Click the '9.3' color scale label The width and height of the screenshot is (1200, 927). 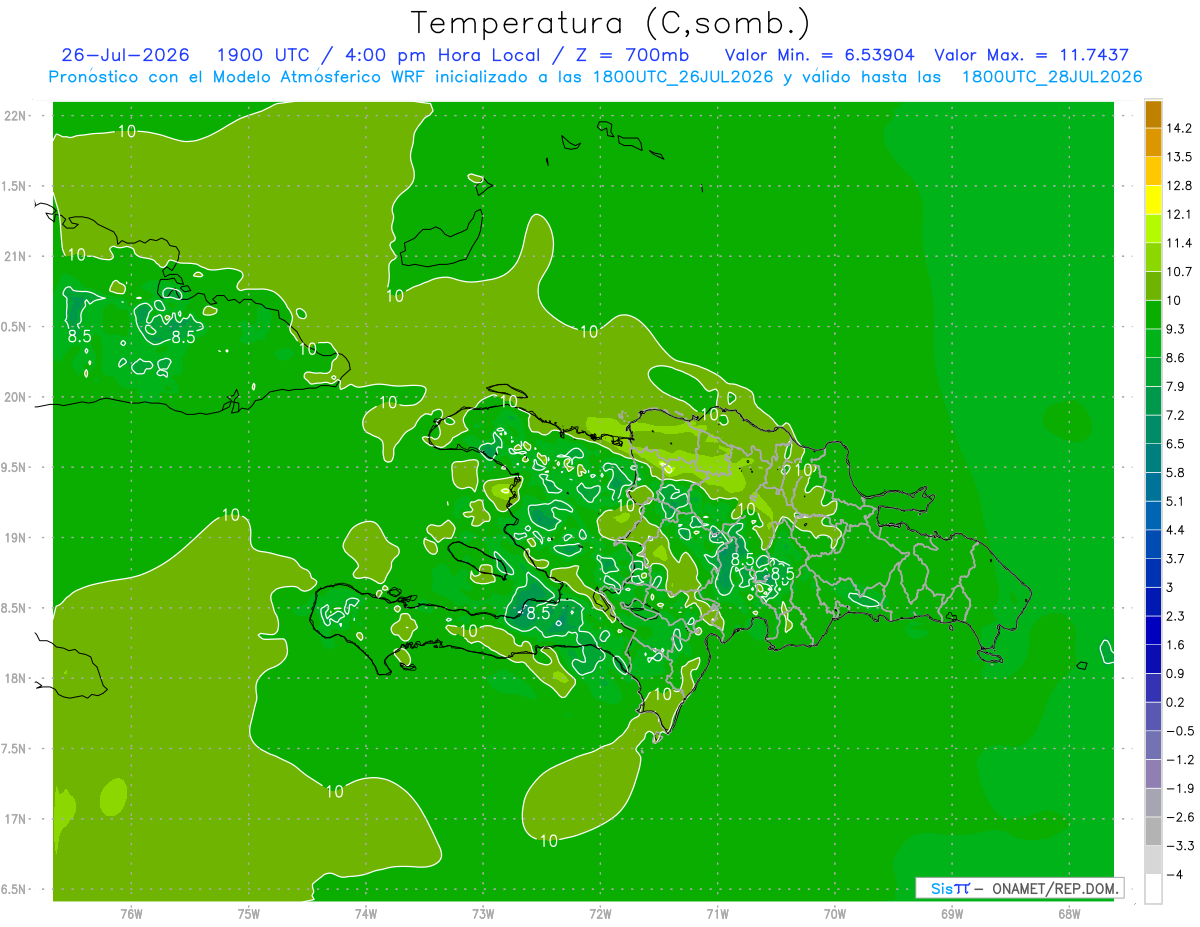(x=1175, y=329)
